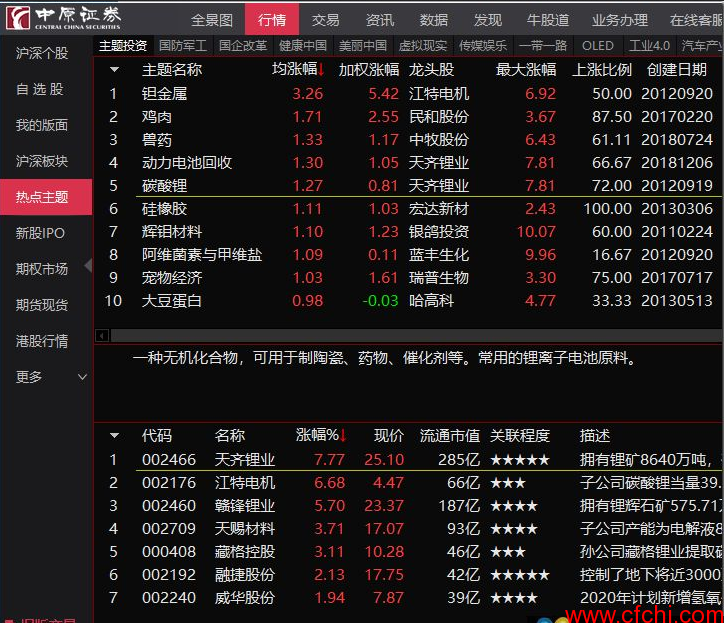Open the 全景图 top menu
Screen dimensions: 724x623
pyautogui.click(x=212, y=20)
